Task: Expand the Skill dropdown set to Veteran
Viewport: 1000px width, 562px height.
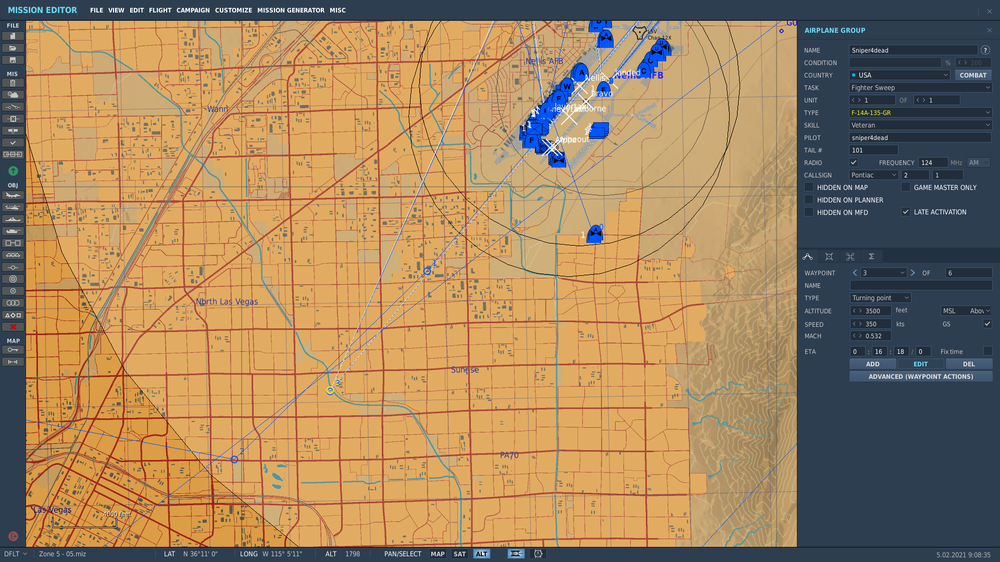Action: [x=920, y=125]
